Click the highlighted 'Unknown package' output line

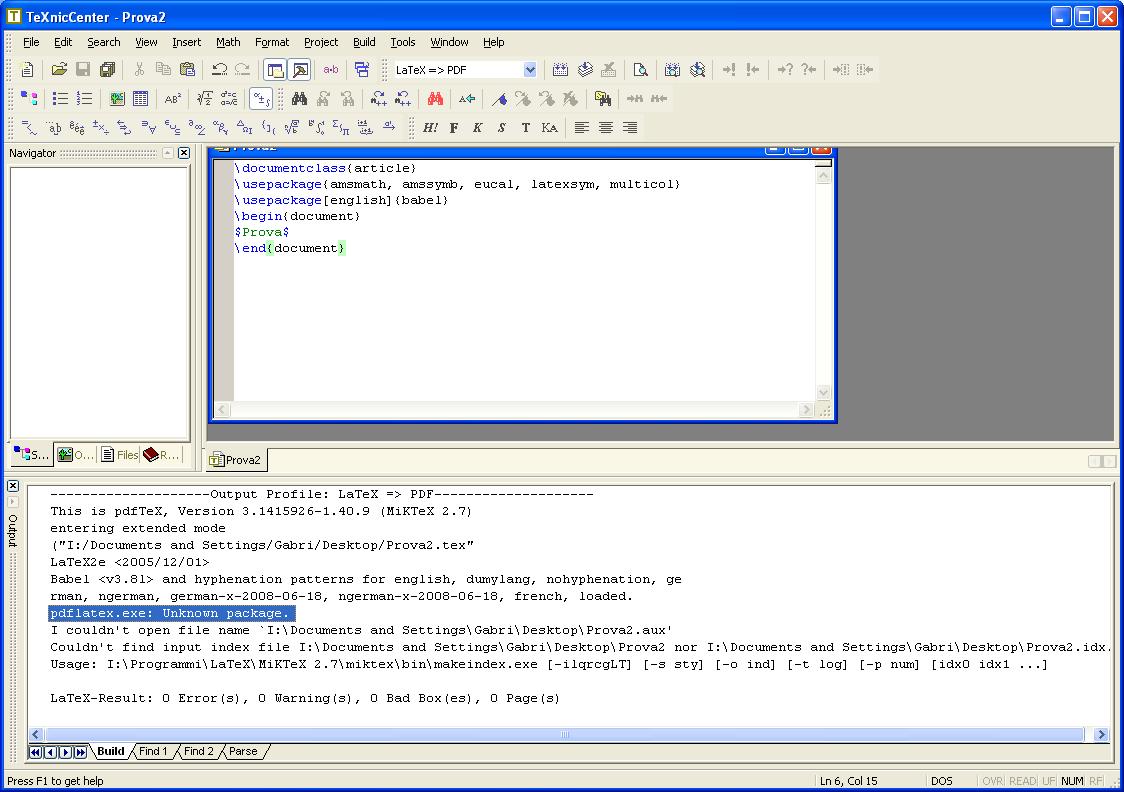click(x=171, y=614)
